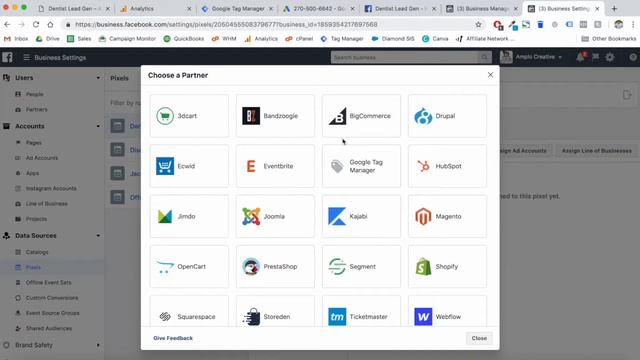Select the Kajabi partner card

click(x=361, y=216)
